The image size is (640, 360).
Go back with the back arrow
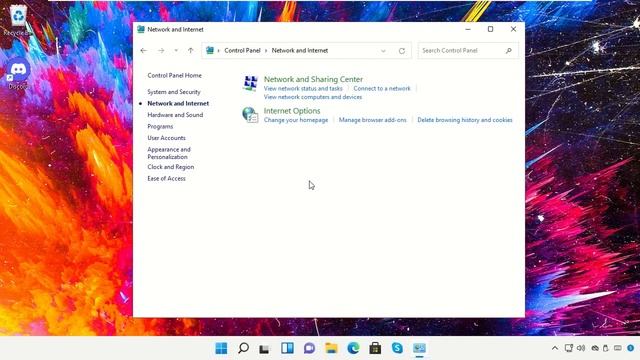(x=144, y=51)
